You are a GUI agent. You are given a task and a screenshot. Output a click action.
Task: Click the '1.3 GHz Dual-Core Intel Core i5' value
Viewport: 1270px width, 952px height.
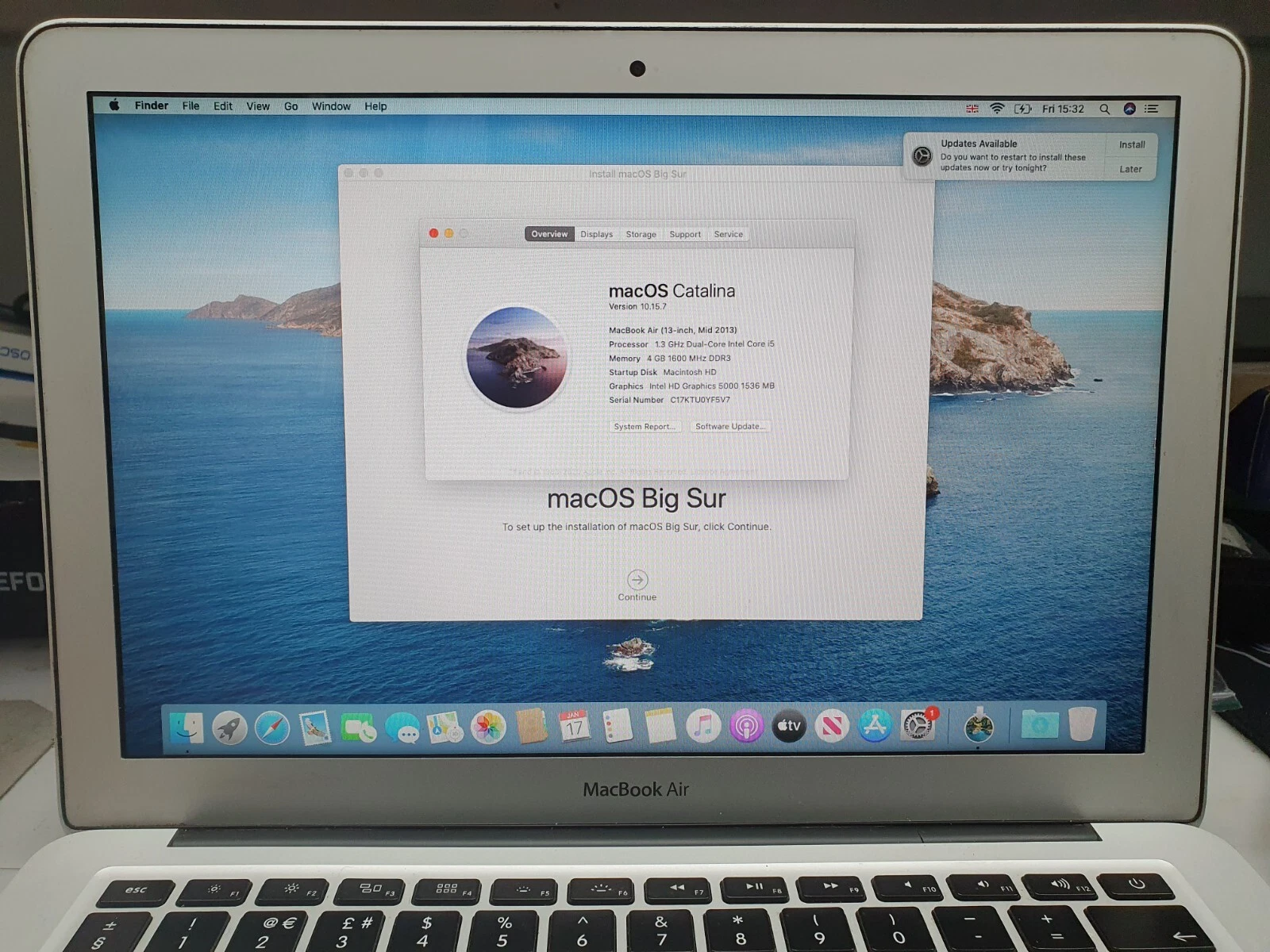pos(714,344)
